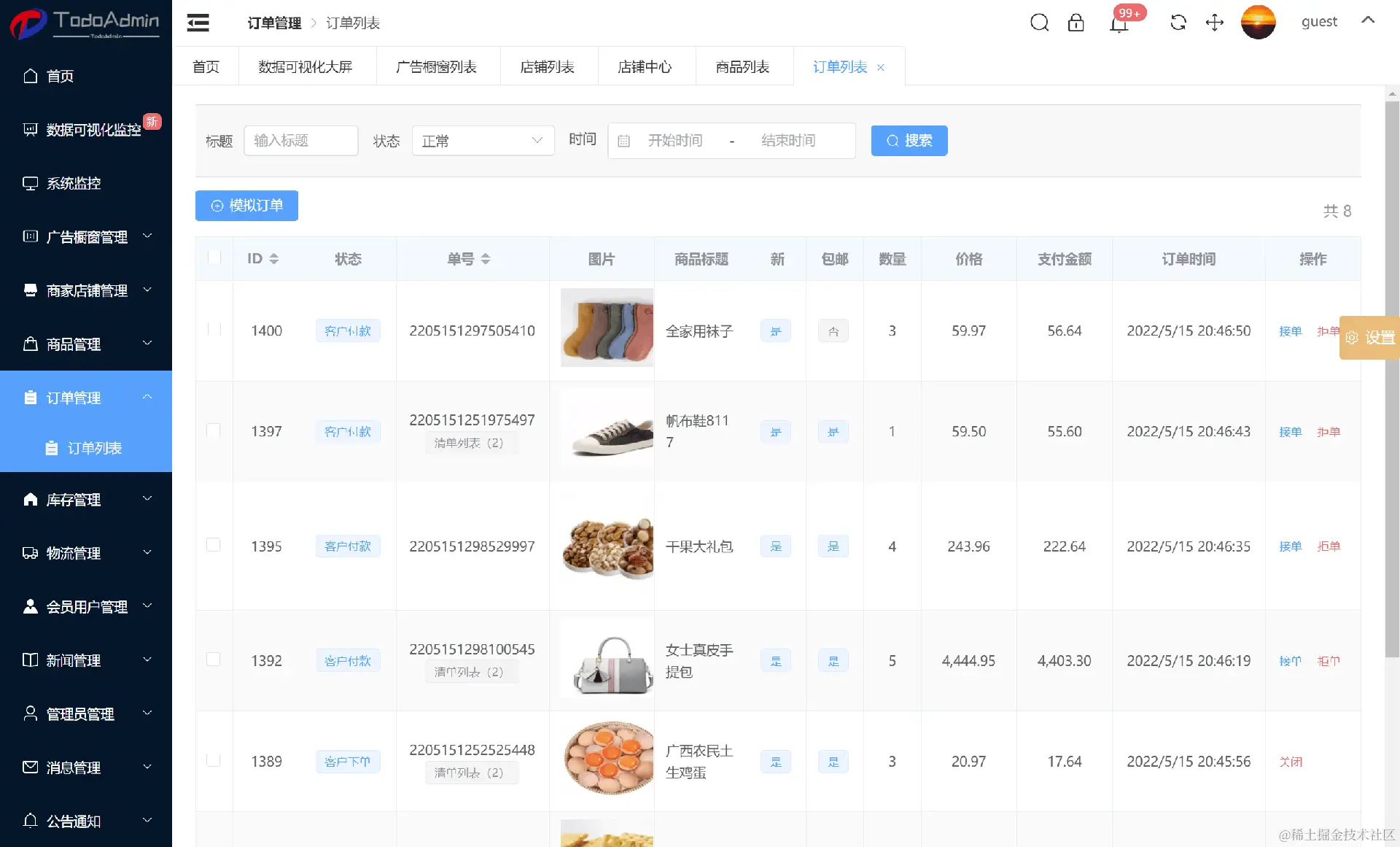1400x847 pixels.
Task: Switch to the 店铺列表 tab
Action: click(x=547, y=67)
